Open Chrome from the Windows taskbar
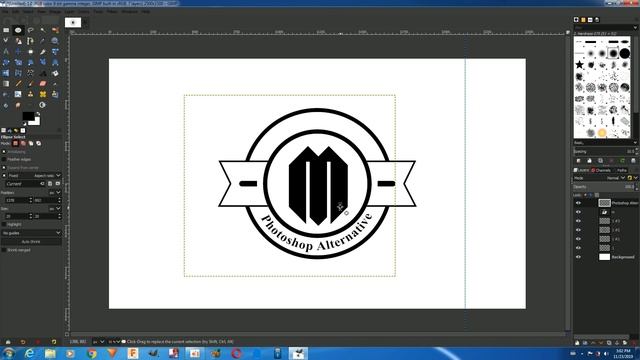The width and height of the screenshot is (640, 360). pyautogui.click(x=91, y=353)
